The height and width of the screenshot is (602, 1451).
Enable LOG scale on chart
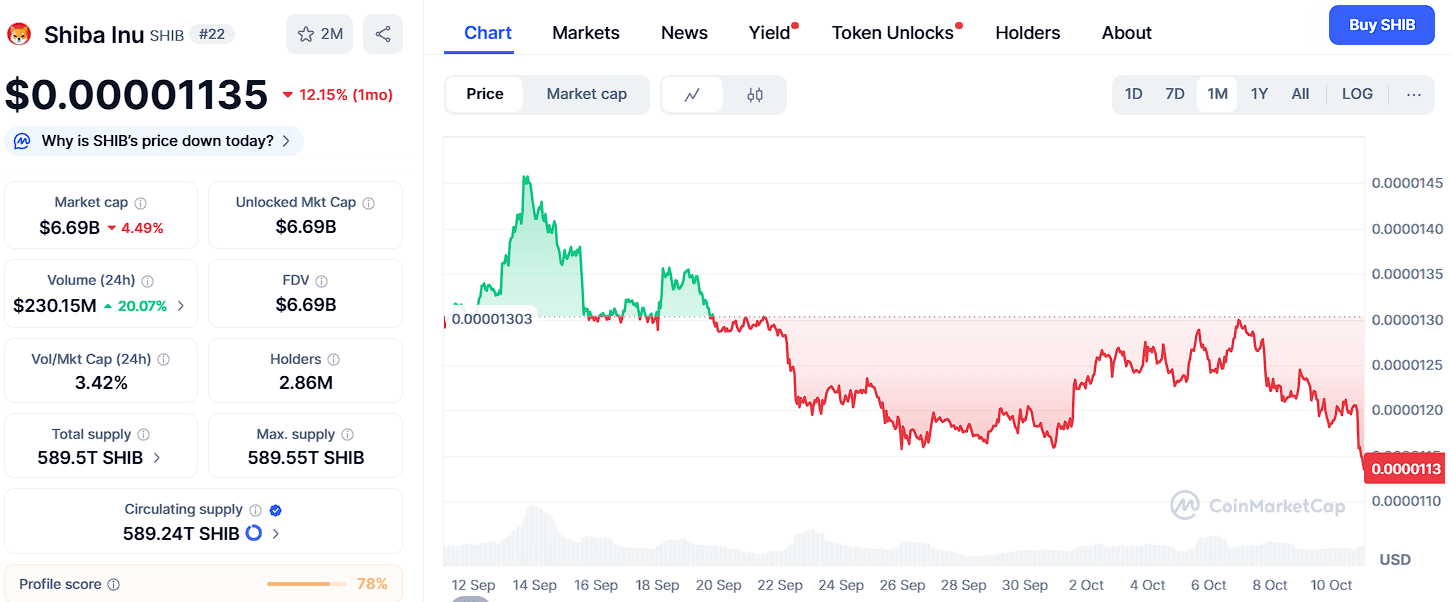[1357, 94]
